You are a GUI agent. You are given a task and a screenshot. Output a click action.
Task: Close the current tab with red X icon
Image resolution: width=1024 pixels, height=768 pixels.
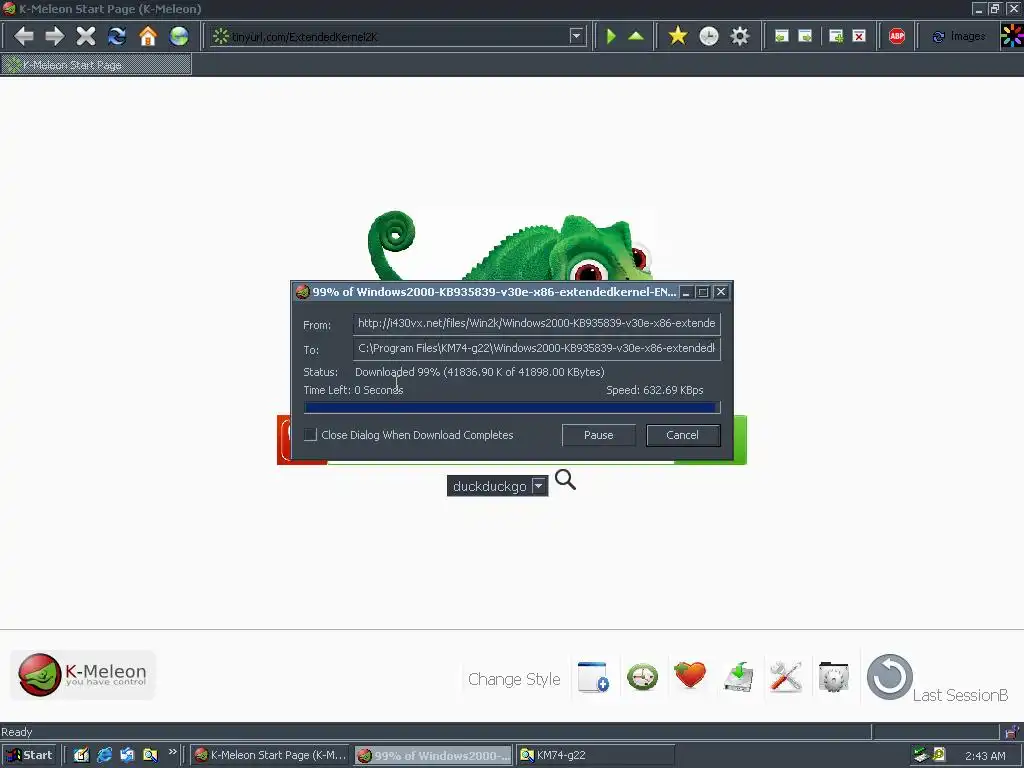859,37
